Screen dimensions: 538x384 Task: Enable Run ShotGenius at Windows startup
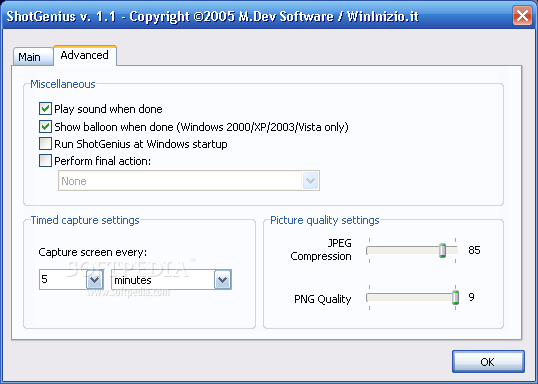pos(45,144)
